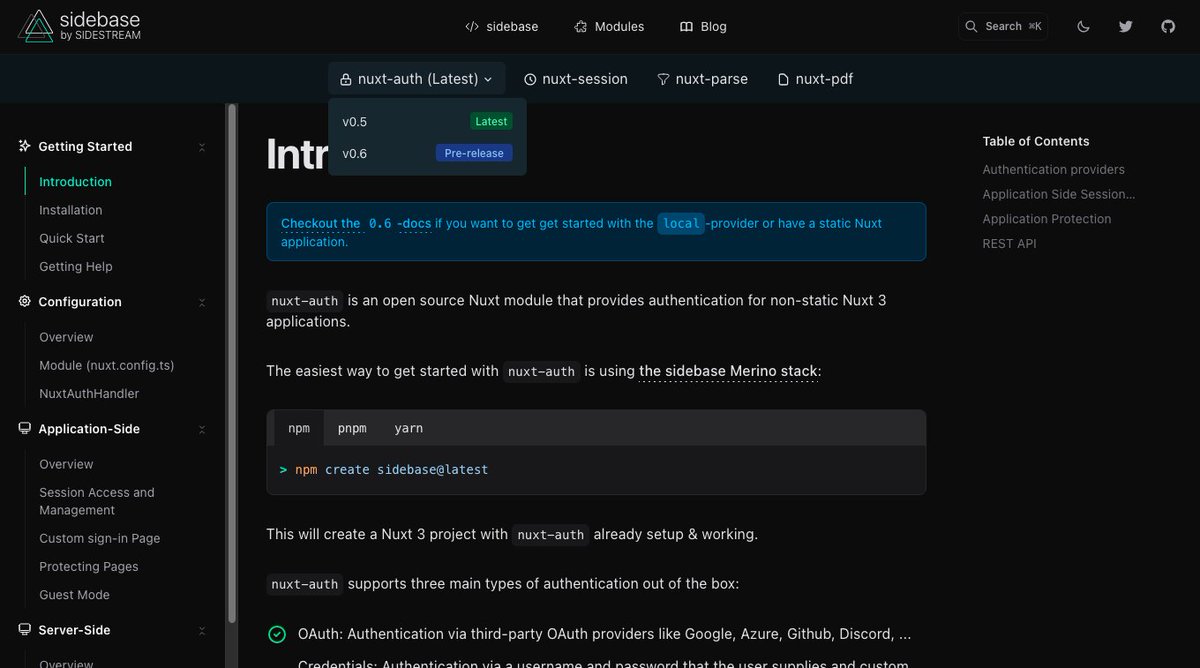Follow the sidebase Merino stack link
Viewport: 1200px width, 668px height.
click(729, 371)
